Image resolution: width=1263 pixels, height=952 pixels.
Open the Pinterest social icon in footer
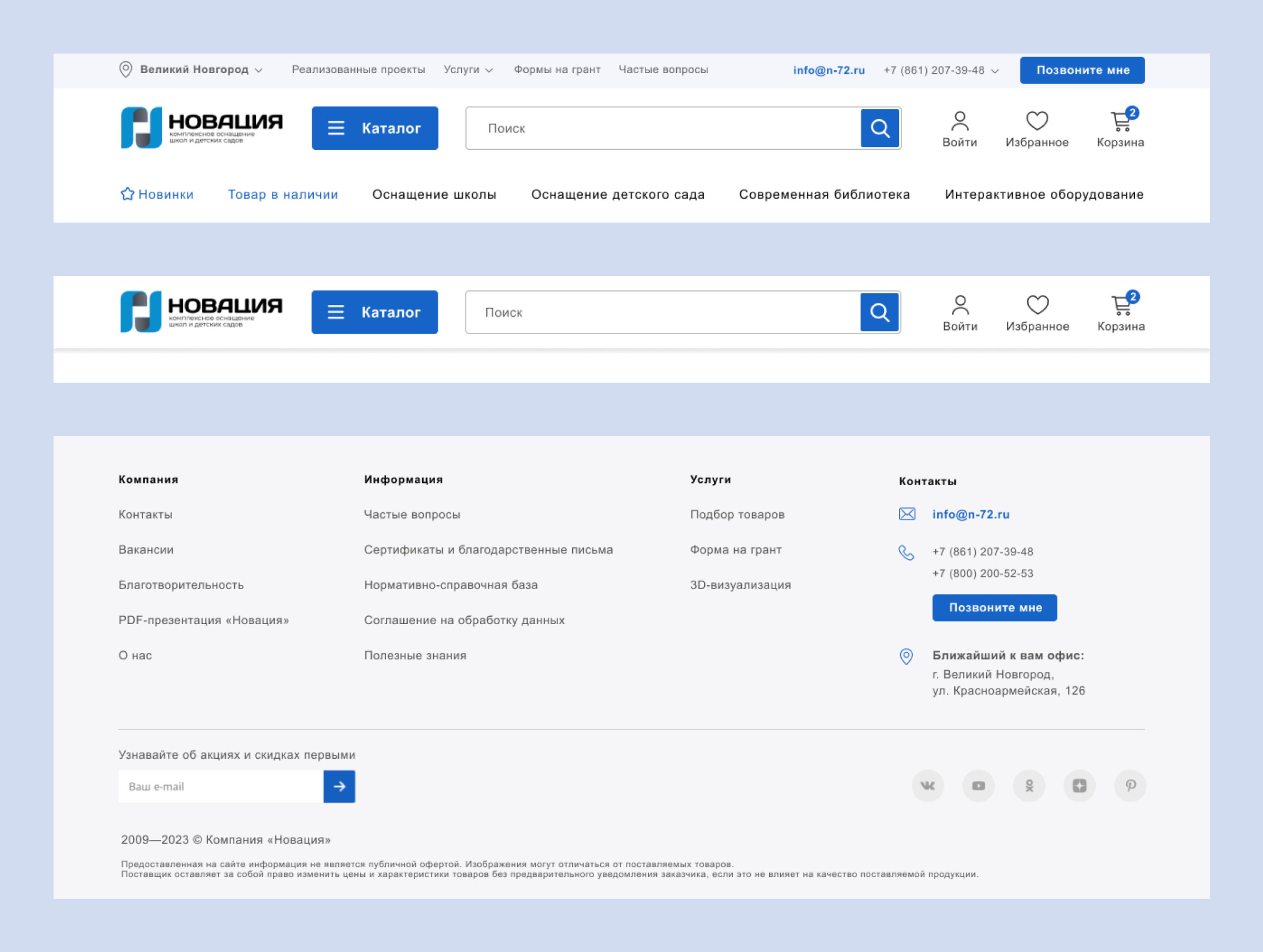[x=1130, y=786]
